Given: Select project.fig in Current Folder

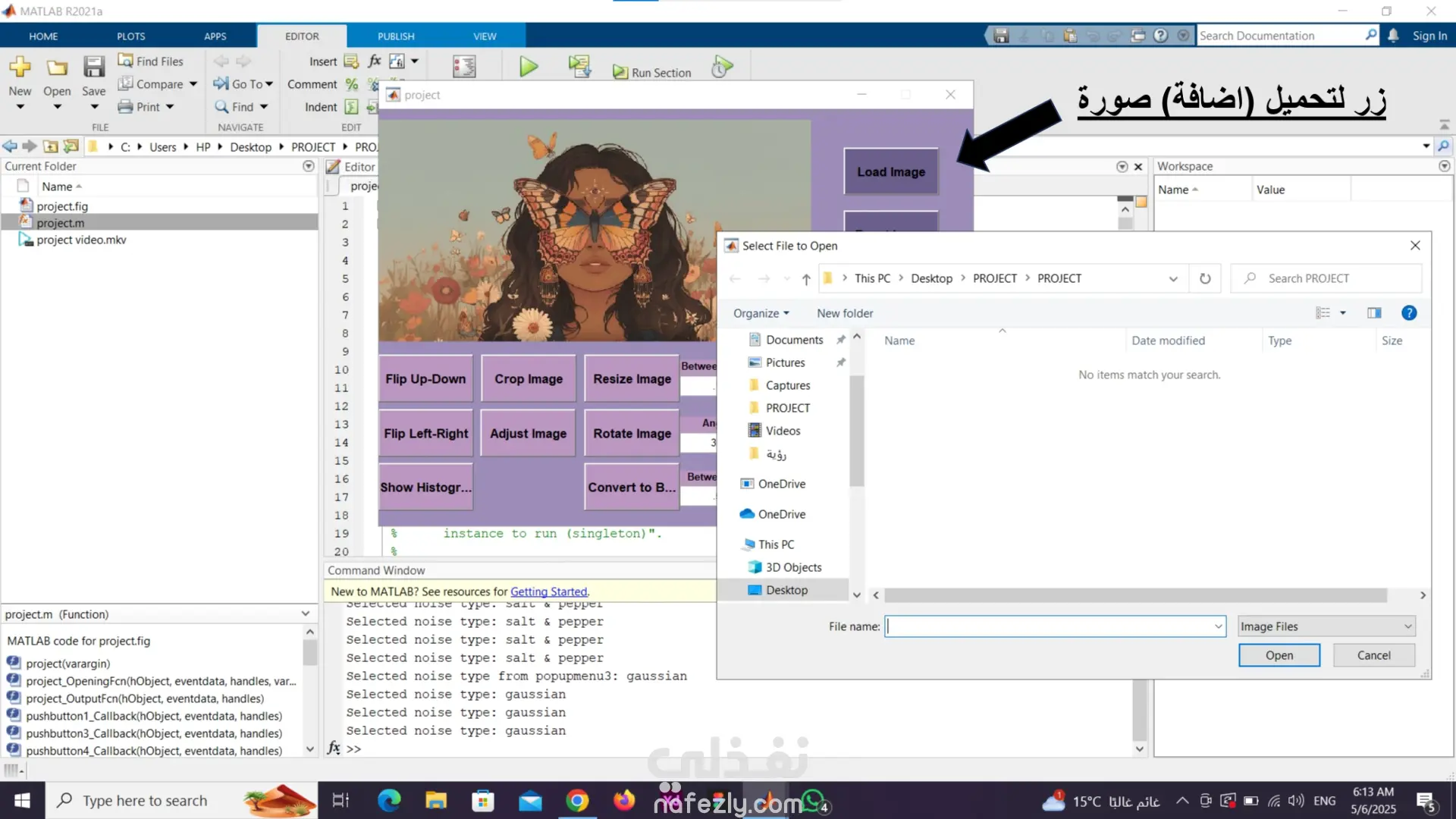Looking at the screenshot, I should click(62, 206).
